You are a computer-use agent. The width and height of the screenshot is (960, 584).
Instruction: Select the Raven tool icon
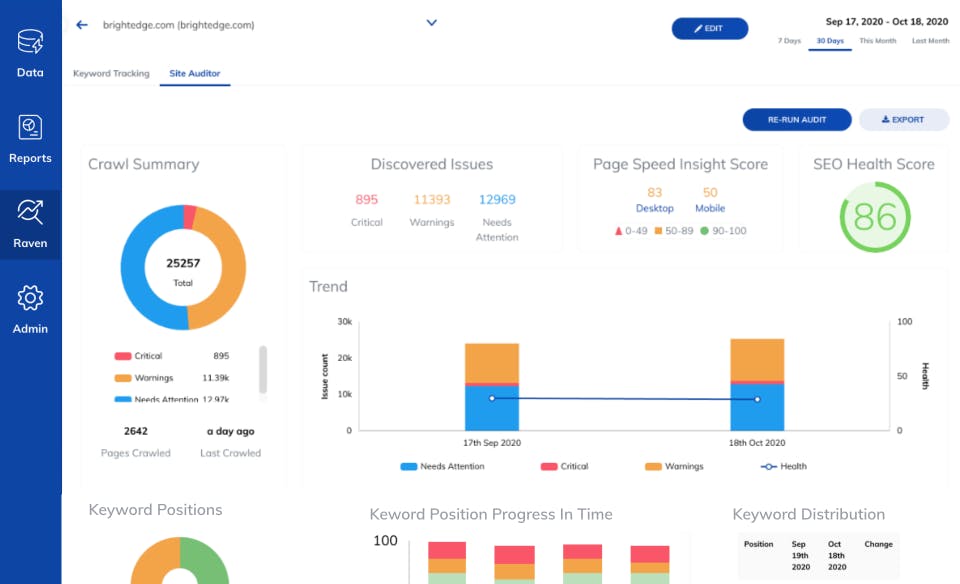[30, 212]
